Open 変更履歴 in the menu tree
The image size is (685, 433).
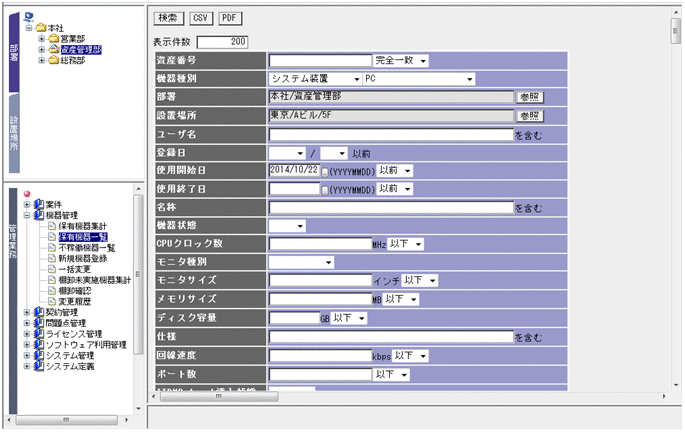[75, 301]
